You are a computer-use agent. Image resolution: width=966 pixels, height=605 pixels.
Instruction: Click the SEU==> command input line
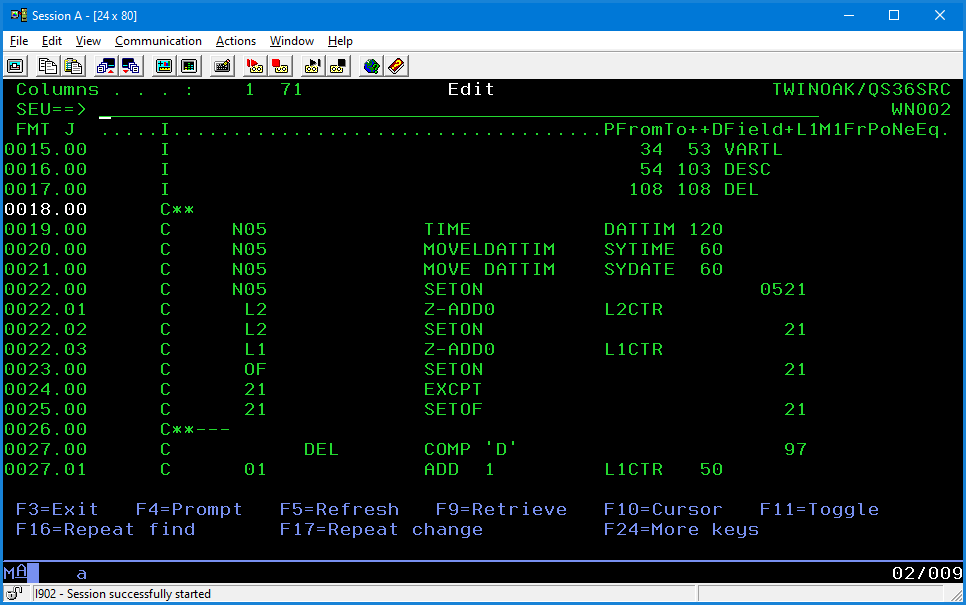(459, 110)
